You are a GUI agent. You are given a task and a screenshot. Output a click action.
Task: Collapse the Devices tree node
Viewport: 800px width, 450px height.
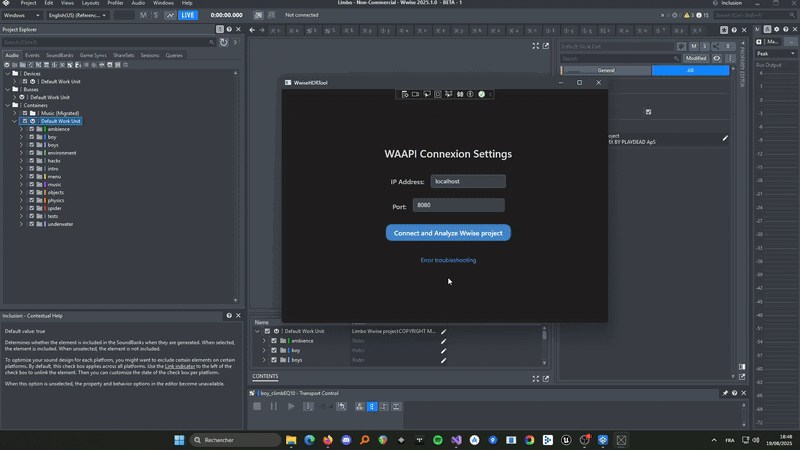(8, 73)
